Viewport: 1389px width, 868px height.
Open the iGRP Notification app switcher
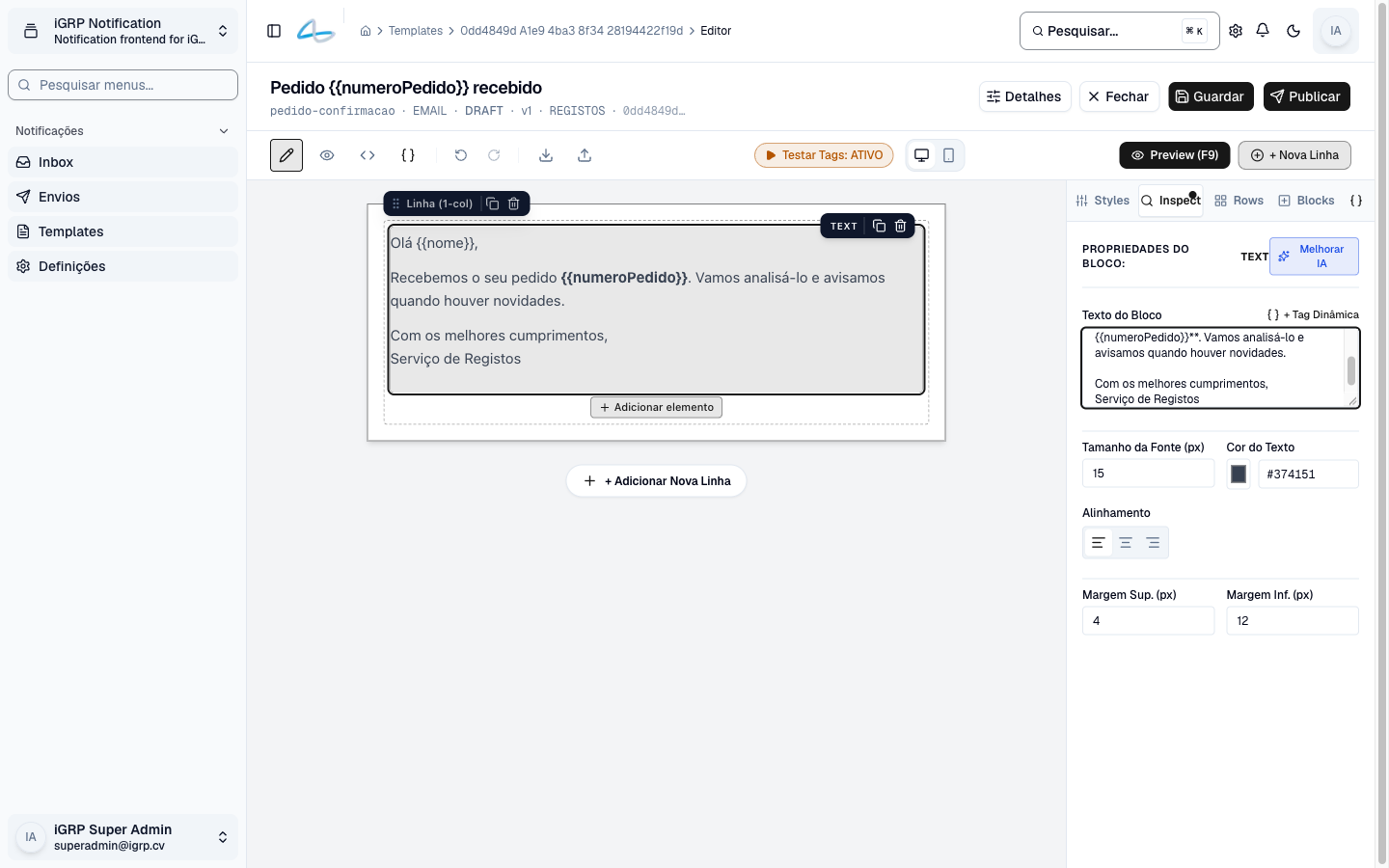pyautogui.click(x=123, y=31)
